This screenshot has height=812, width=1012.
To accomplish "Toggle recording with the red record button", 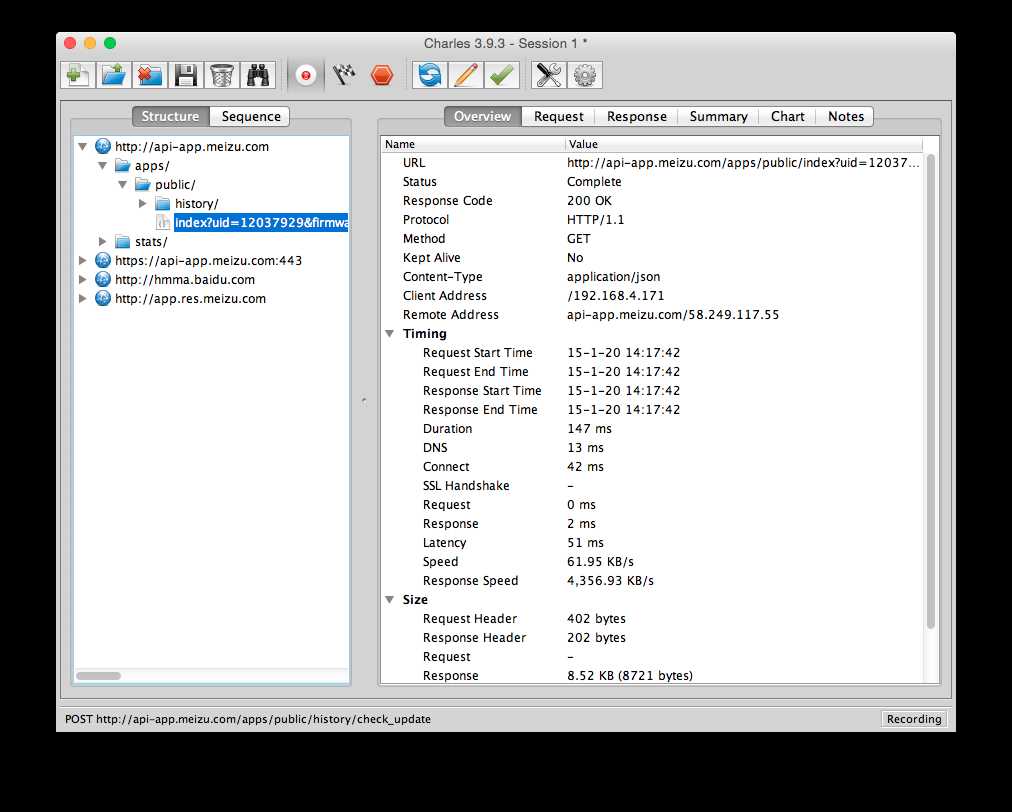I will pos(306,75).
